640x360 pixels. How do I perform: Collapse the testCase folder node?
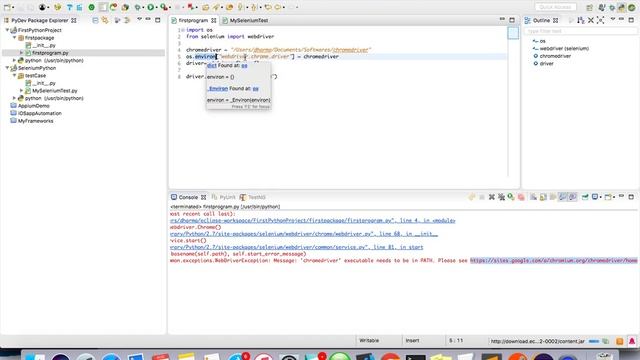(15, 76)
